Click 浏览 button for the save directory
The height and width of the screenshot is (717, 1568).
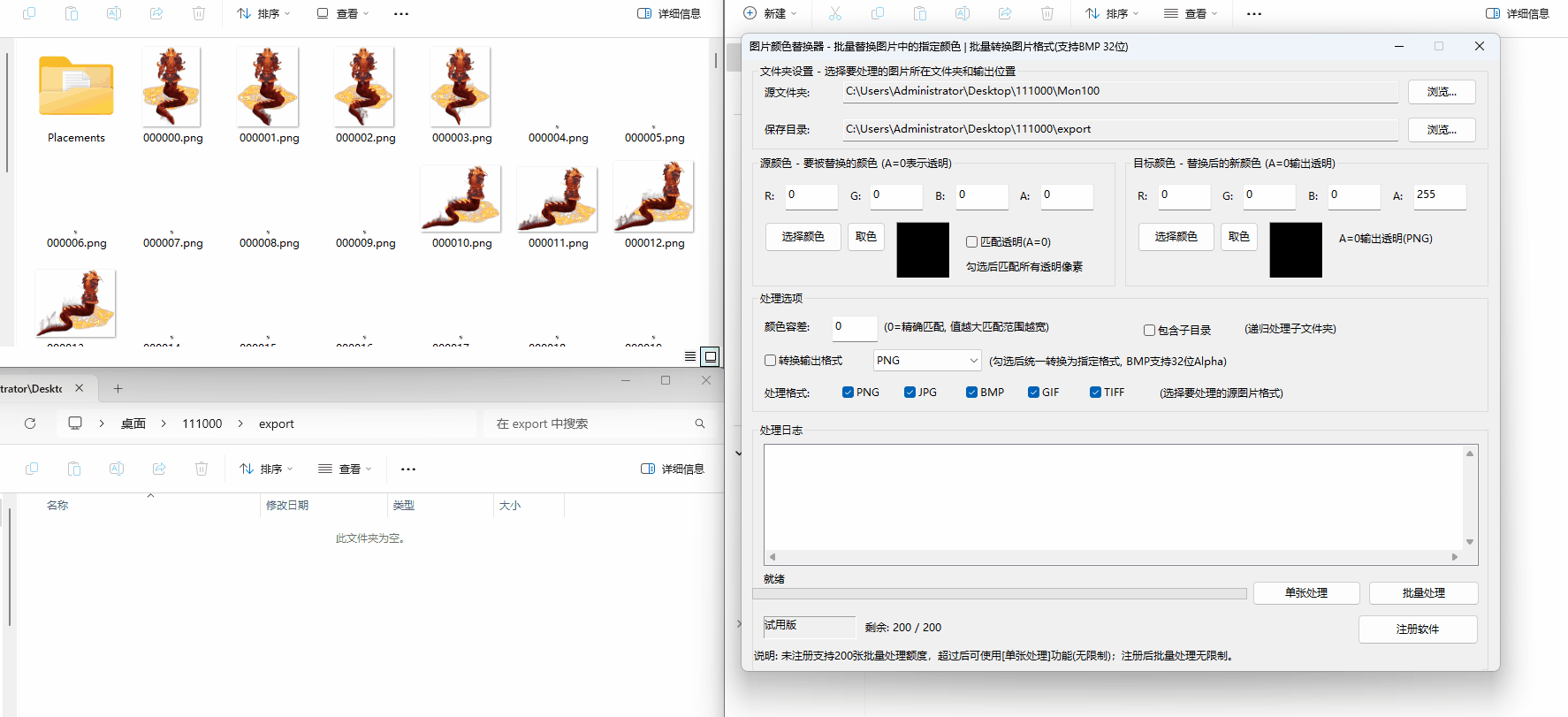(x=1442, y=130)
